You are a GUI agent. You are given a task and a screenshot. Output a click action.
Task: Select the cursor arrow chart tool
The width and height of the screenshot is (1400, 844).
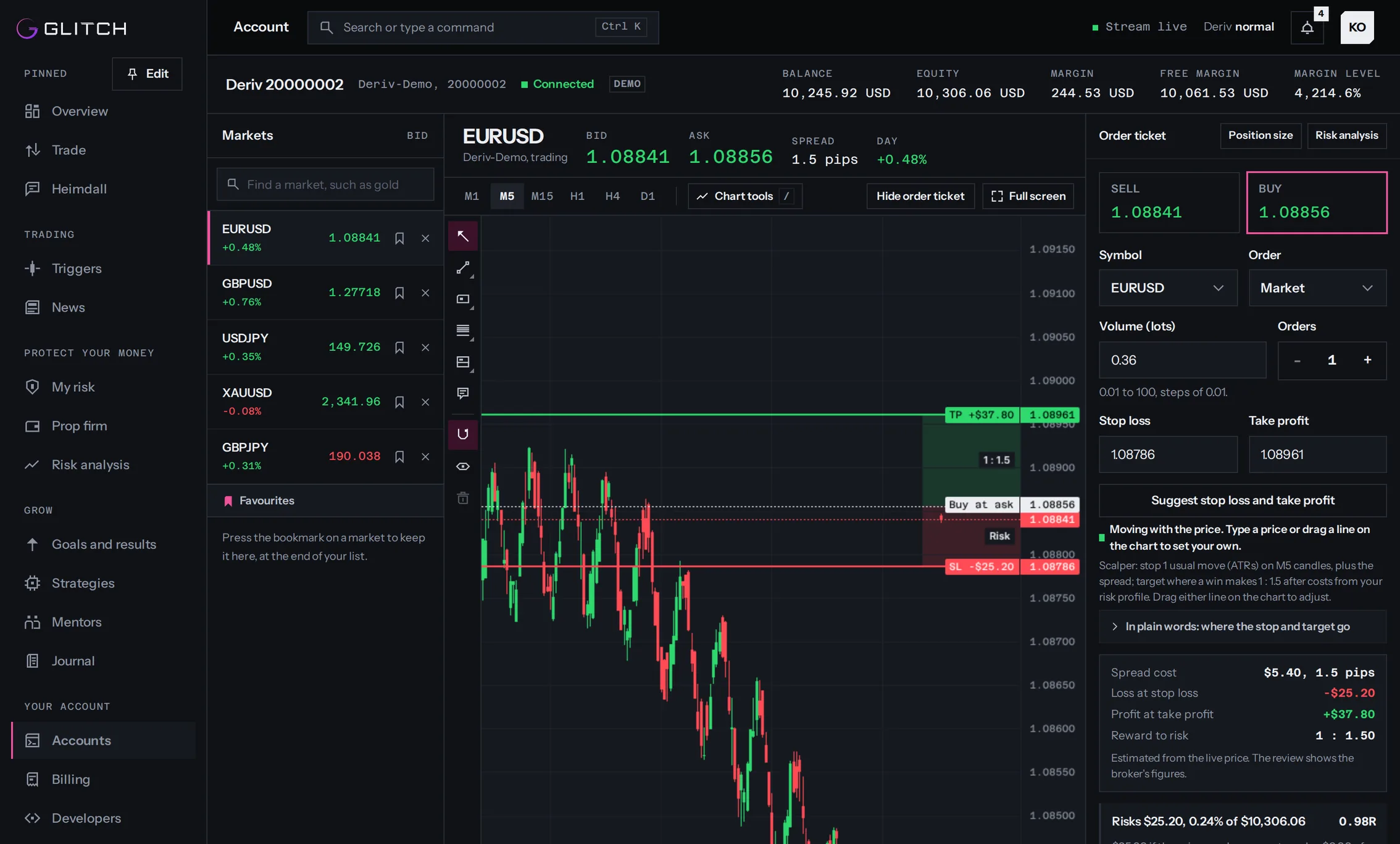[x=462, y=236]
